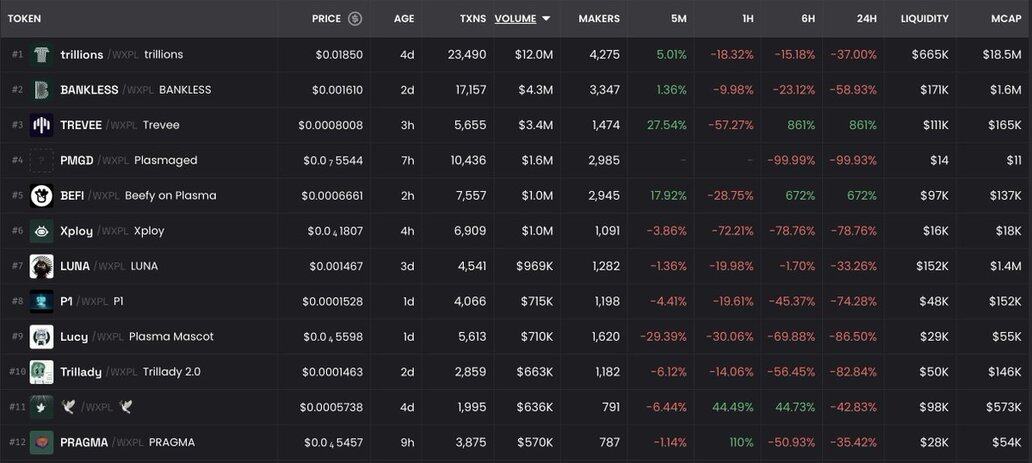Click Xploy transactions count 6,909

pos(470,231)
